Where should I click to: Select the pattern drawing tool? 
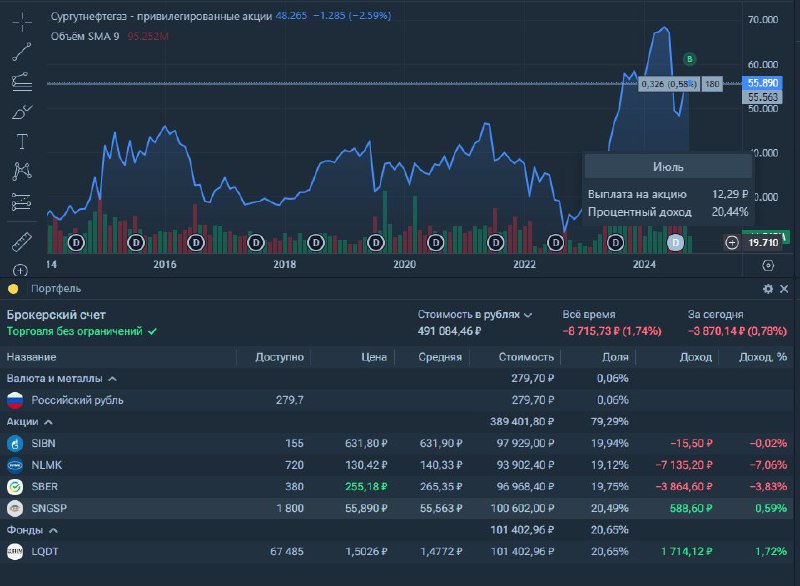(x=22, y=171)
